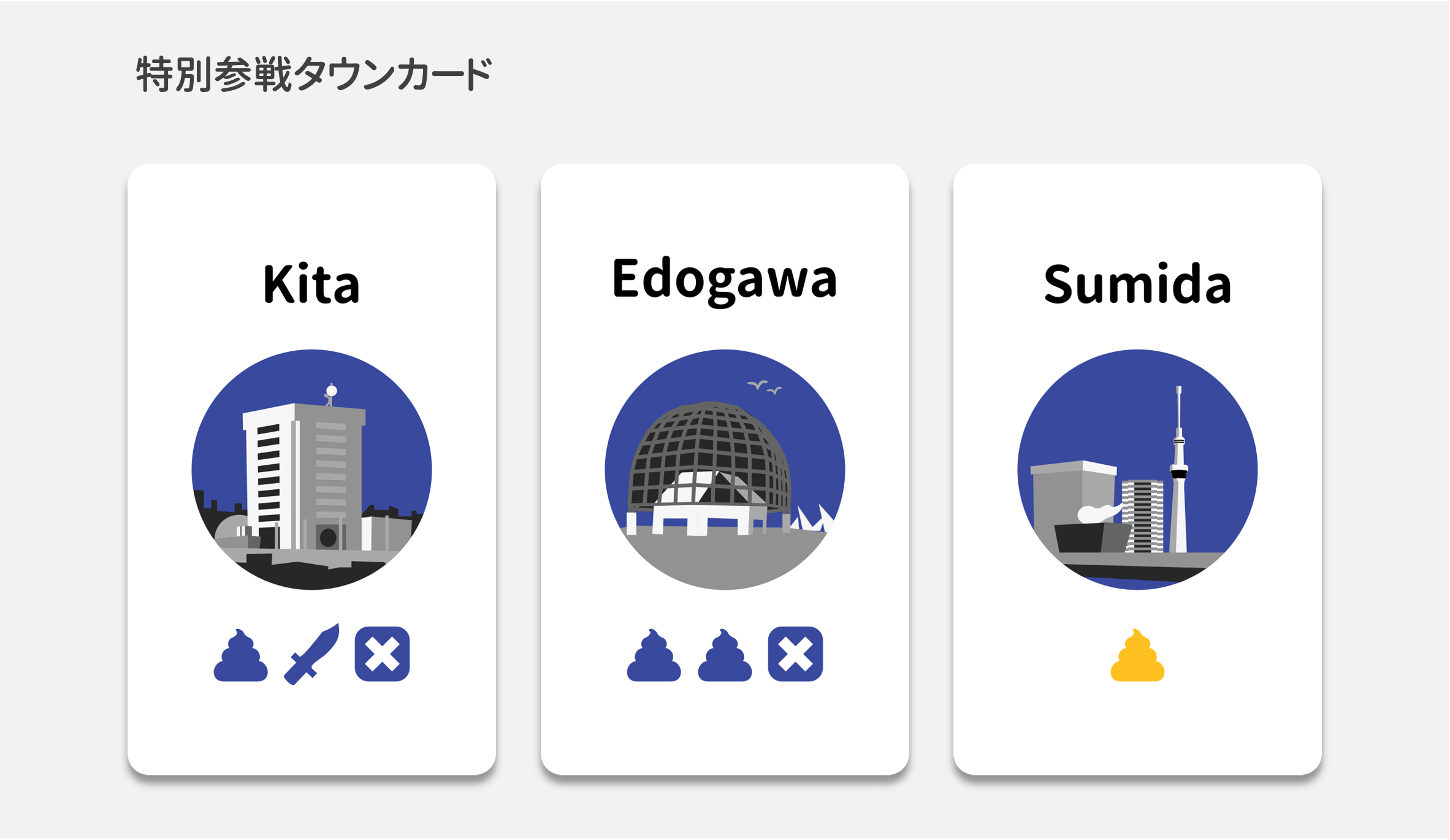
Task: Click the 特別参戦タウンカード heading
Action: click(314, 75)
